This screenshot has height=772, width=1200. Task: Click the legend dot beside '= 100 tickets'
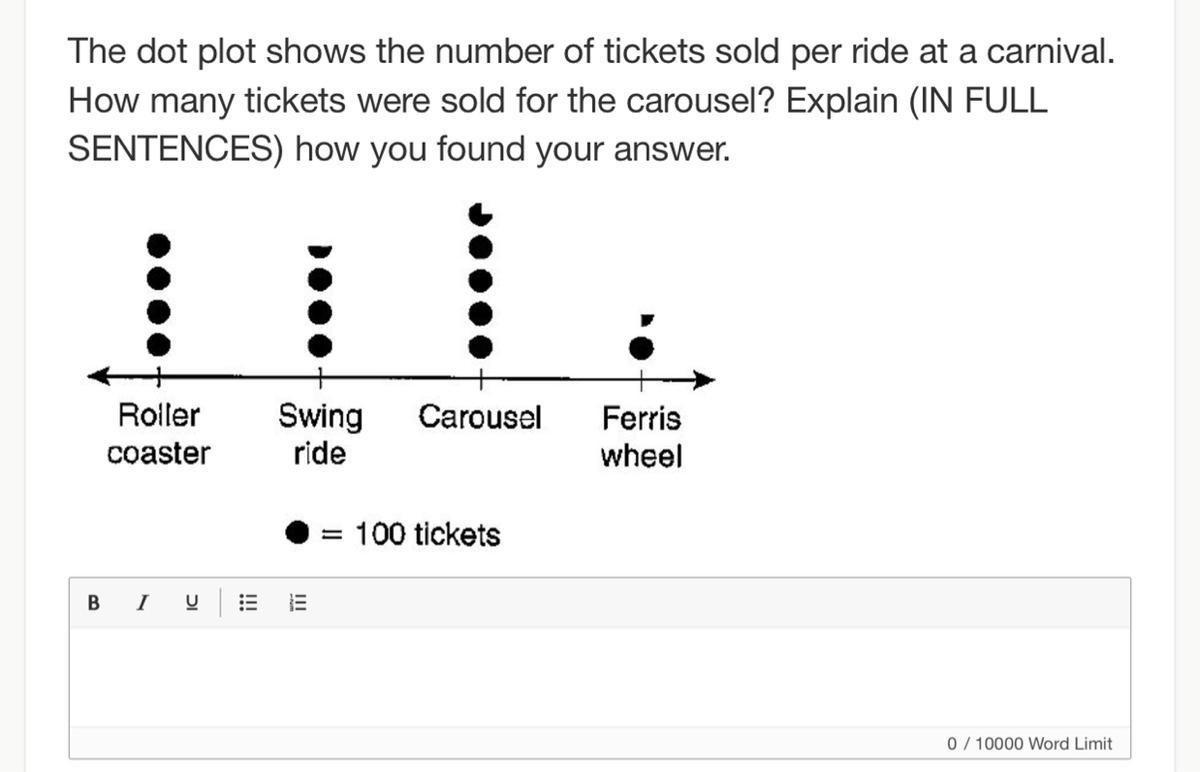tap(298, 533)
